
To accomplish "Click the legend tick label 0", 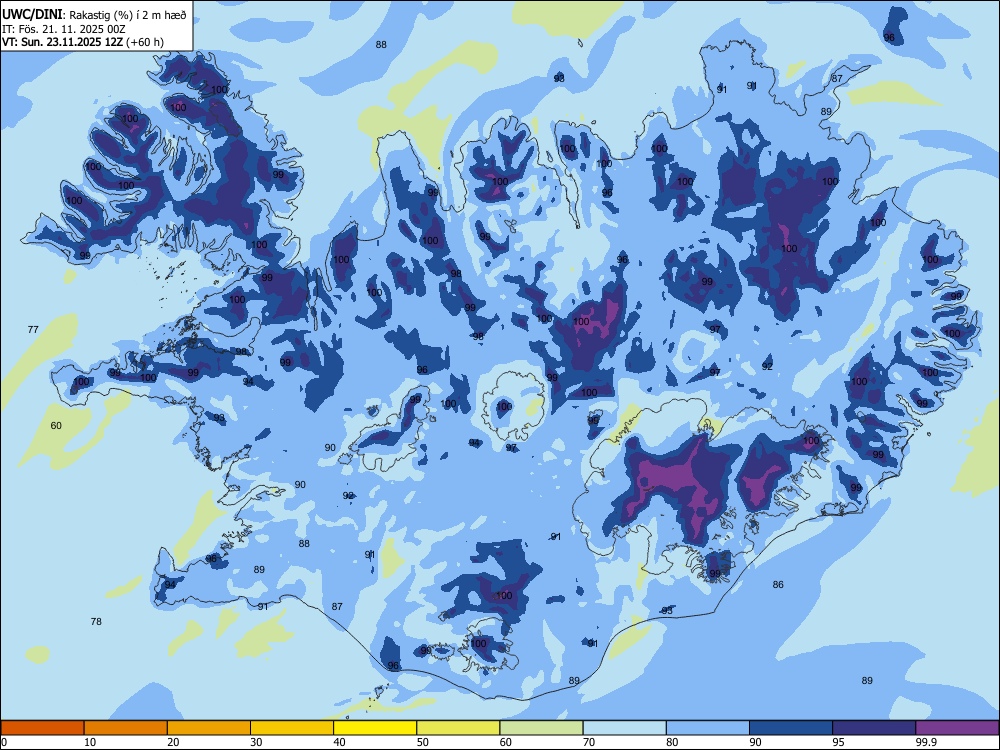I will click(x=4, y=742).
